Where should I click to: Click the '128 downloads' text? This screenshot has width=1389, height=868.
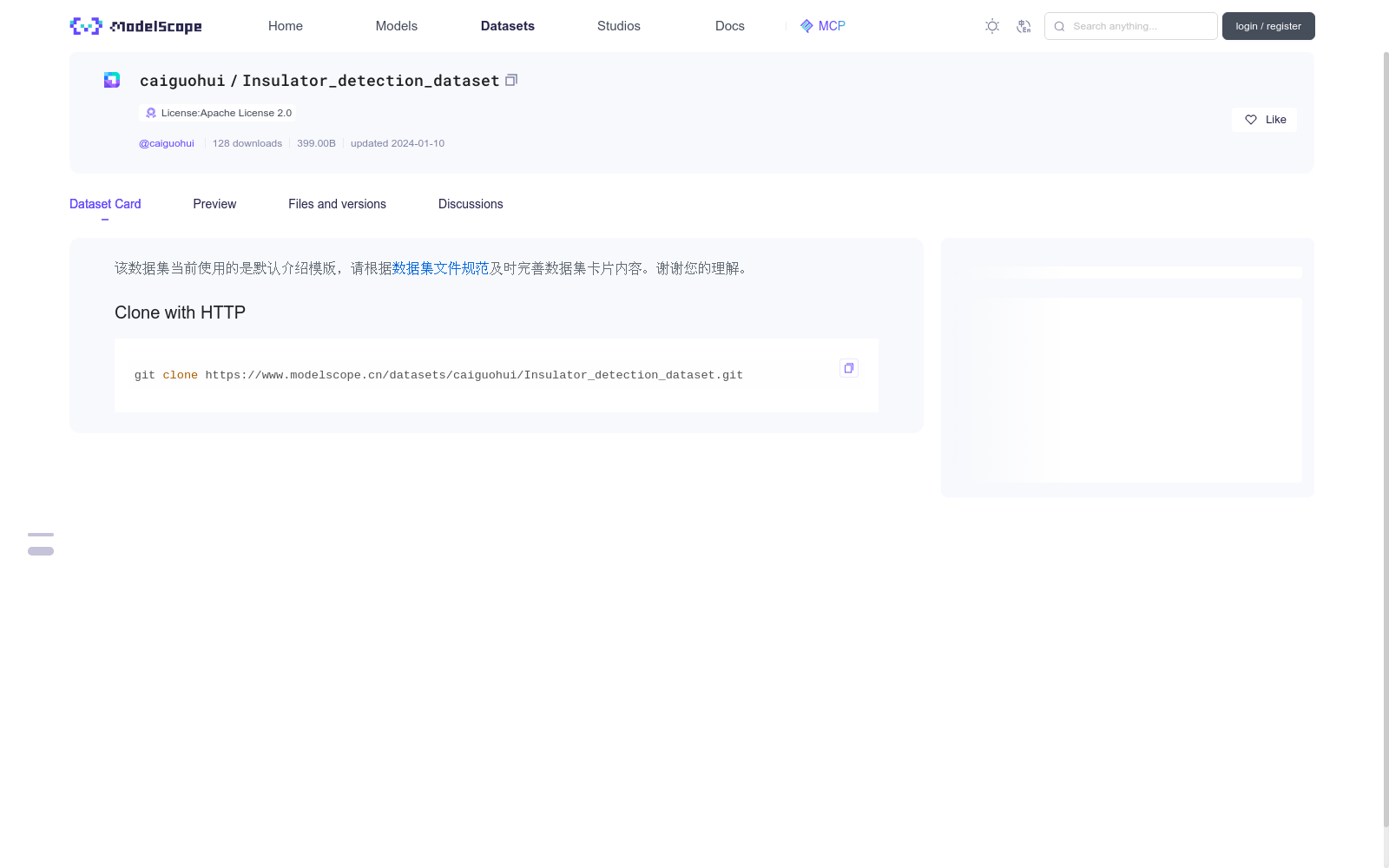tap(247, 143)
